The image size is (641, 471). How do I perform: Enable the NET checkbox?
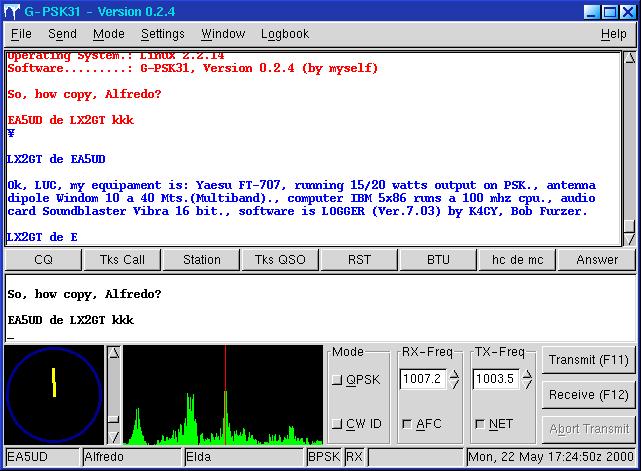pos(480,424)
